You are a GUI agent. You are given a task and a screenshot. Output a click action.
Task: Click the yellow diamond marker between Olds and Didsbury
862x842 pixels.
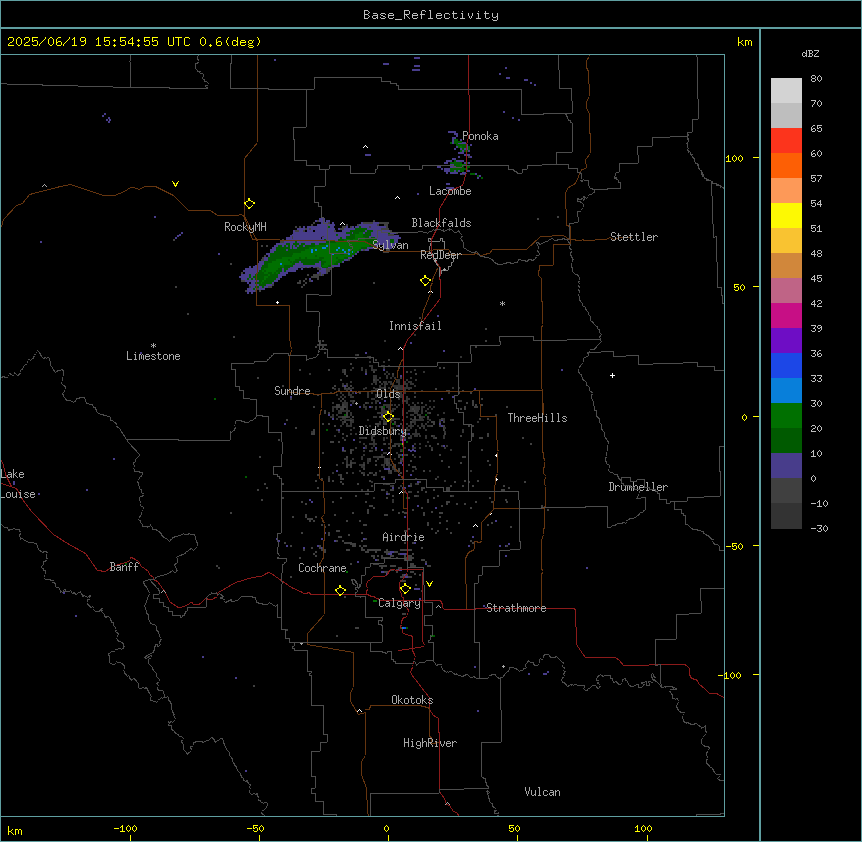(x=388, y=417)
